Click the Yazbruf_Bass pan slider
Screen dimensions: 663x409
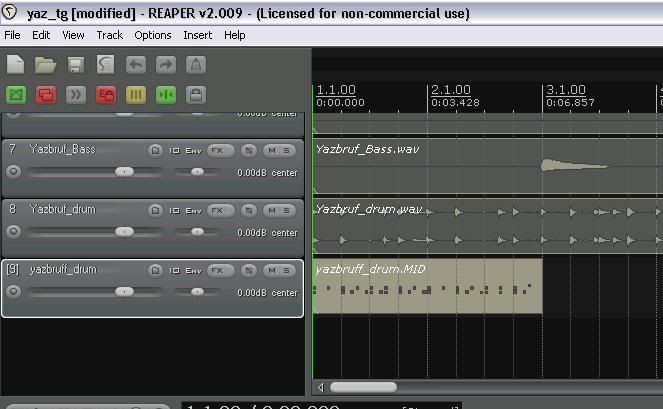pos(197,172)
